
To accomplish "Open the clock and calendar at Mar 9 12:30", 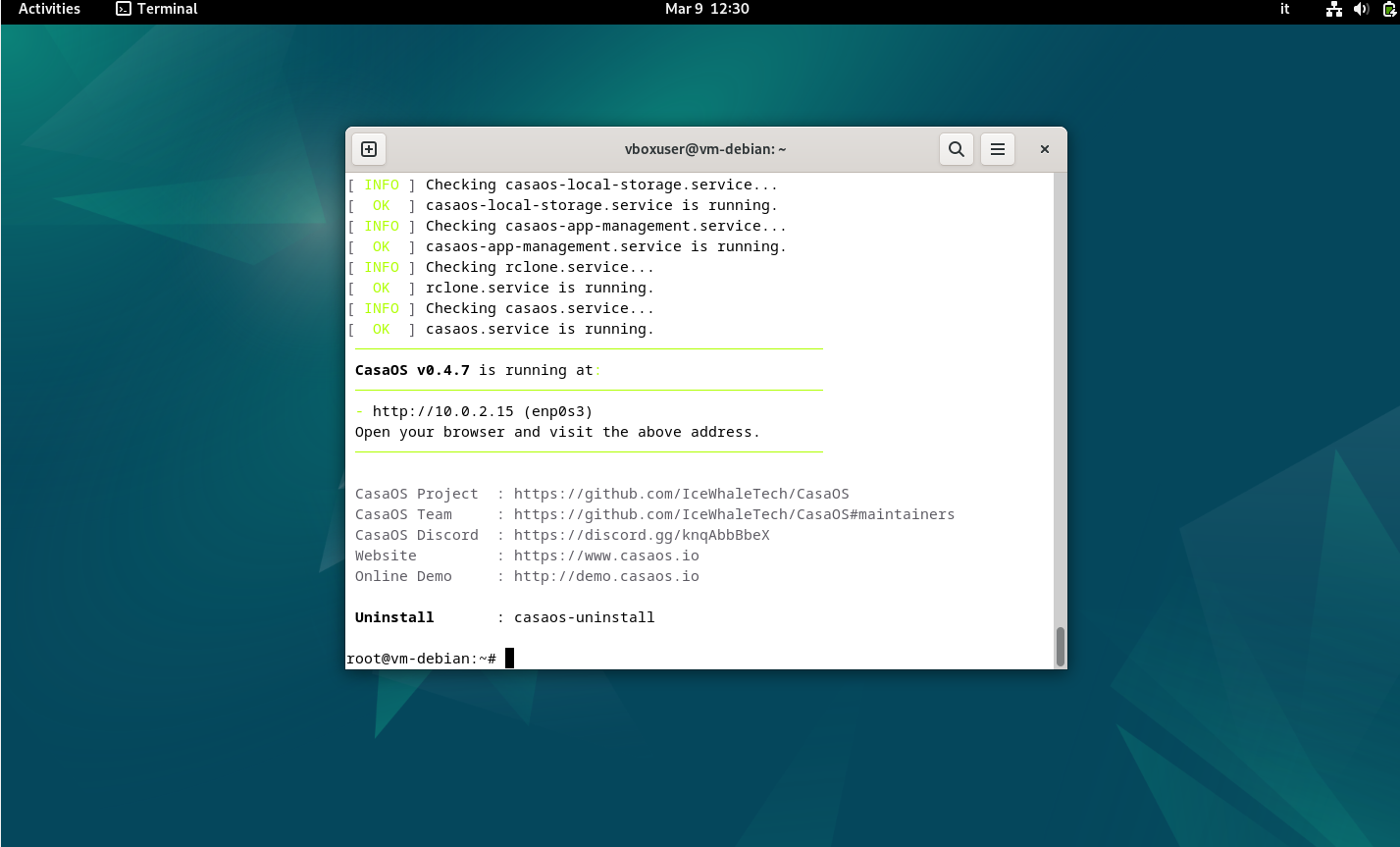I will tap(707, 9).
